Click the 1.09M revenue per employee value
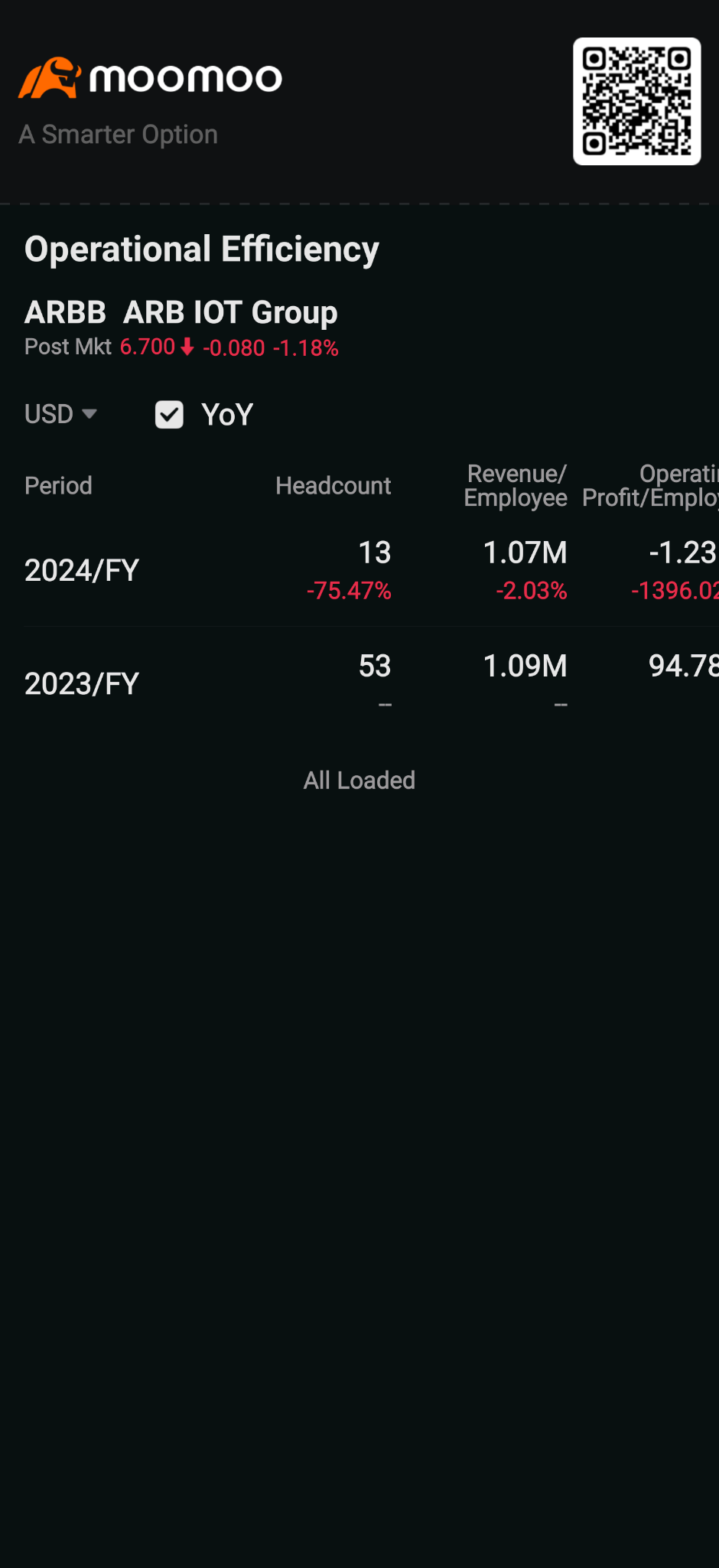 525,666
